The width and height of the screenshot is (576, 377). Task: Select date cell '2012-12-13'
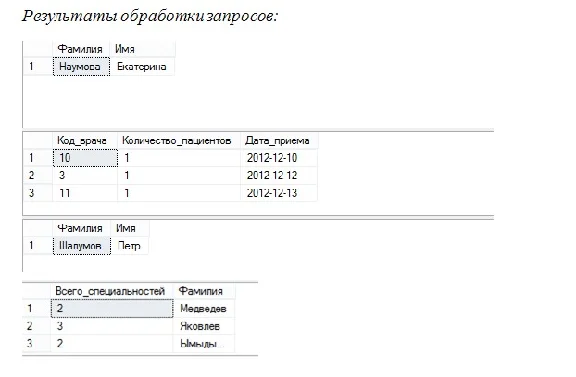pos(279,193)
